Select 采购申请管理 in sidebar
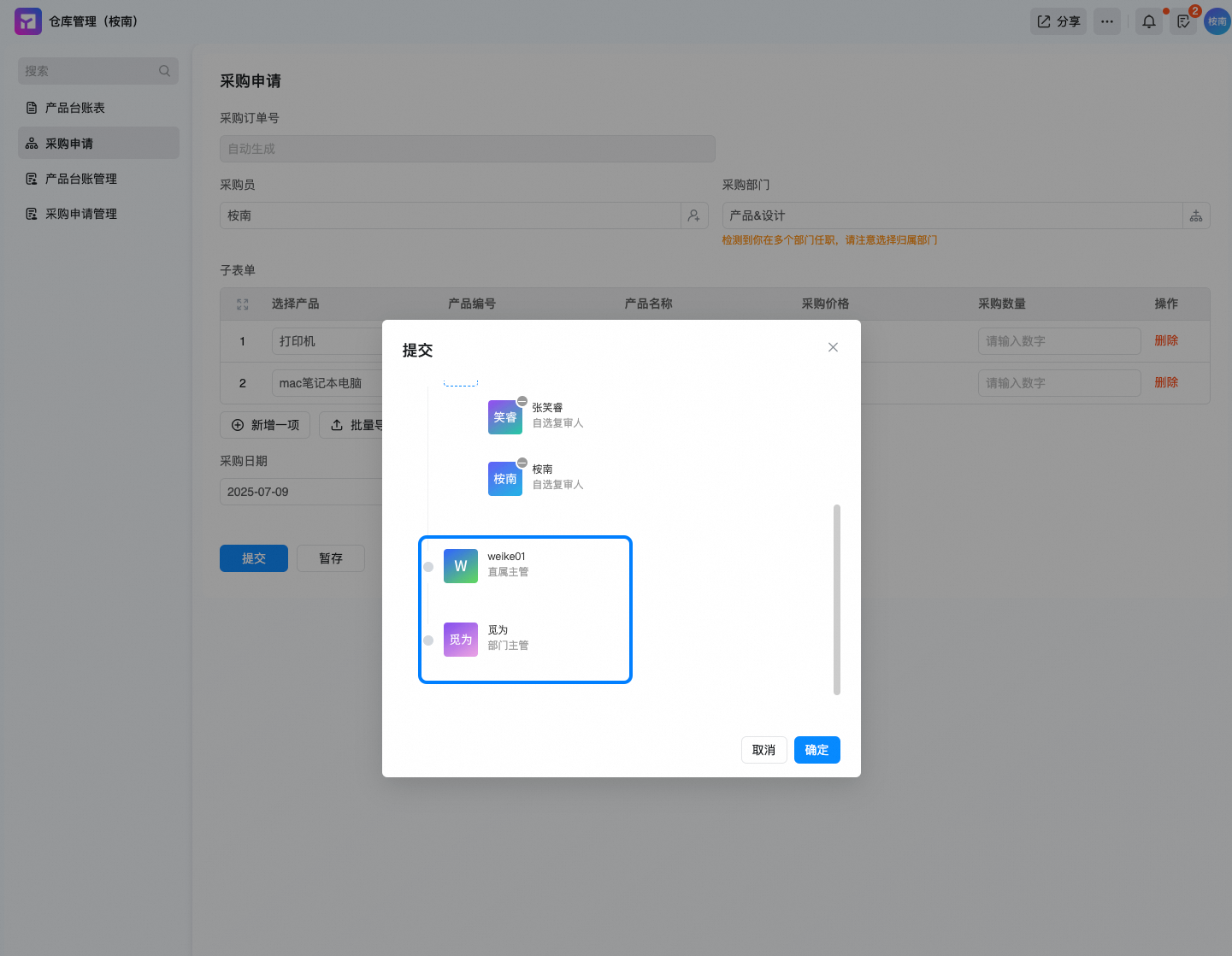 (x=81, y=214)
